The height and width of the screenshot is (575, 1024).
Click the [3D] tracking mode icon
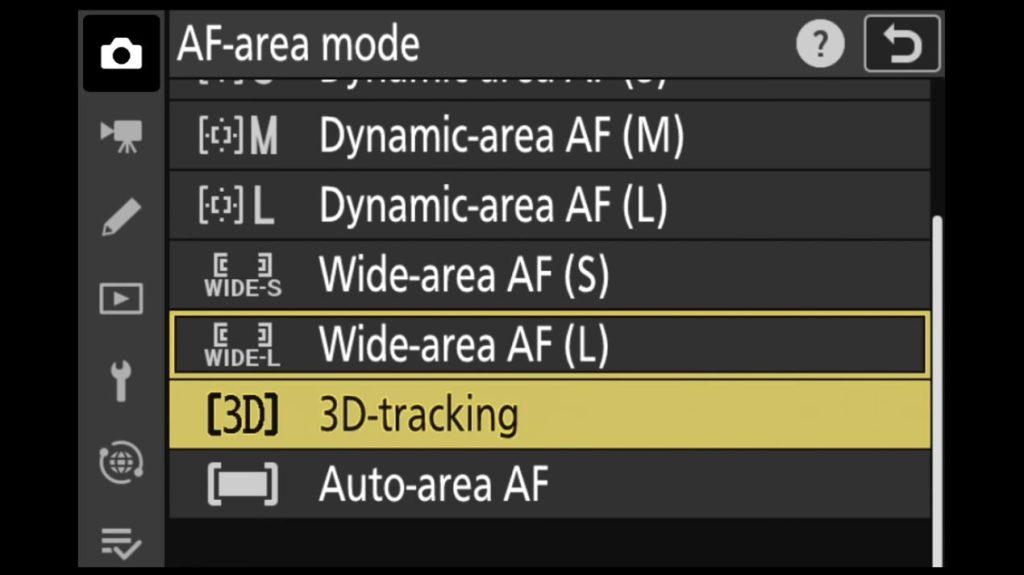(242, 415)
